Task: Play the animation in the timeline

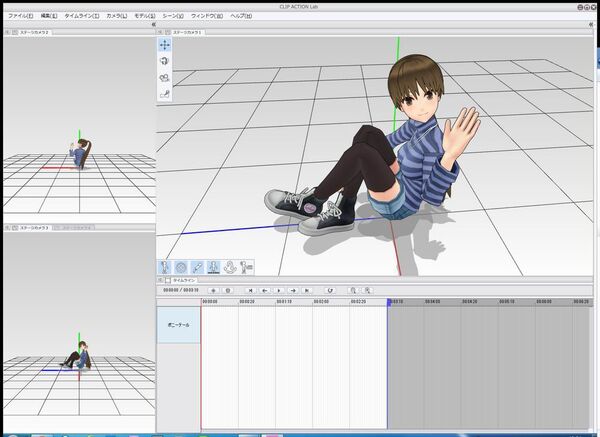Action: coord(279,290)
